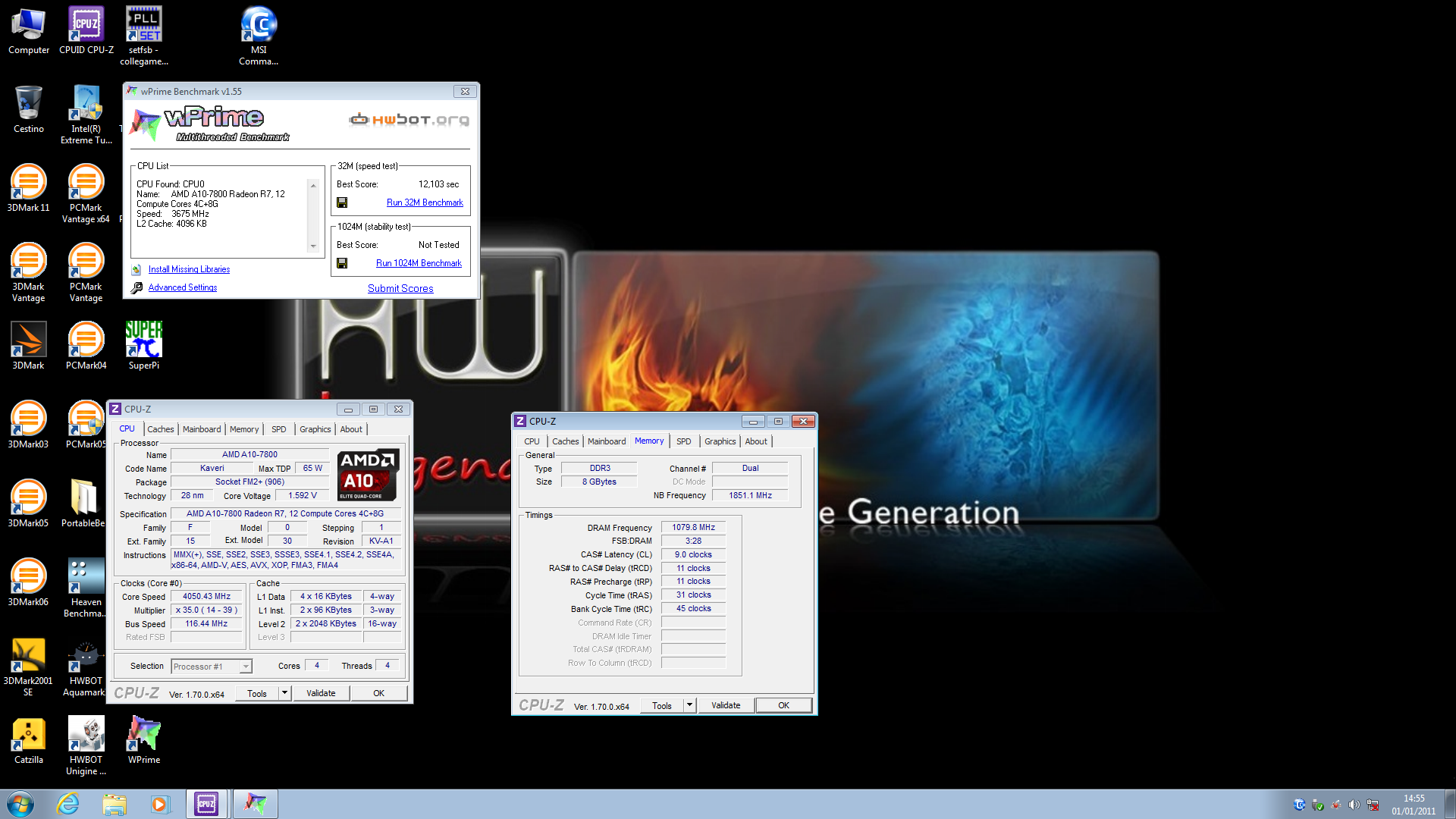This screenshot has height=819, width=1456.
Task: Switch to Graphics tab in left CPU-Z
Action: click(x=315, y=429)
